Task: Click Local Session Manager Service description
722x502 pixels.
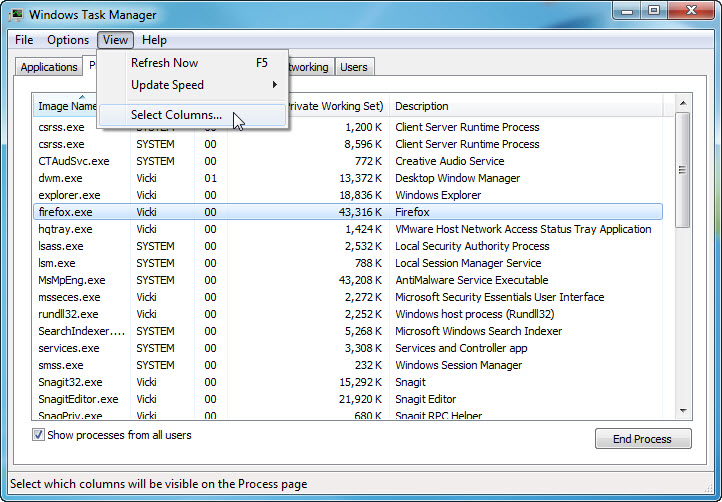Action: click(x=468, y=263)
